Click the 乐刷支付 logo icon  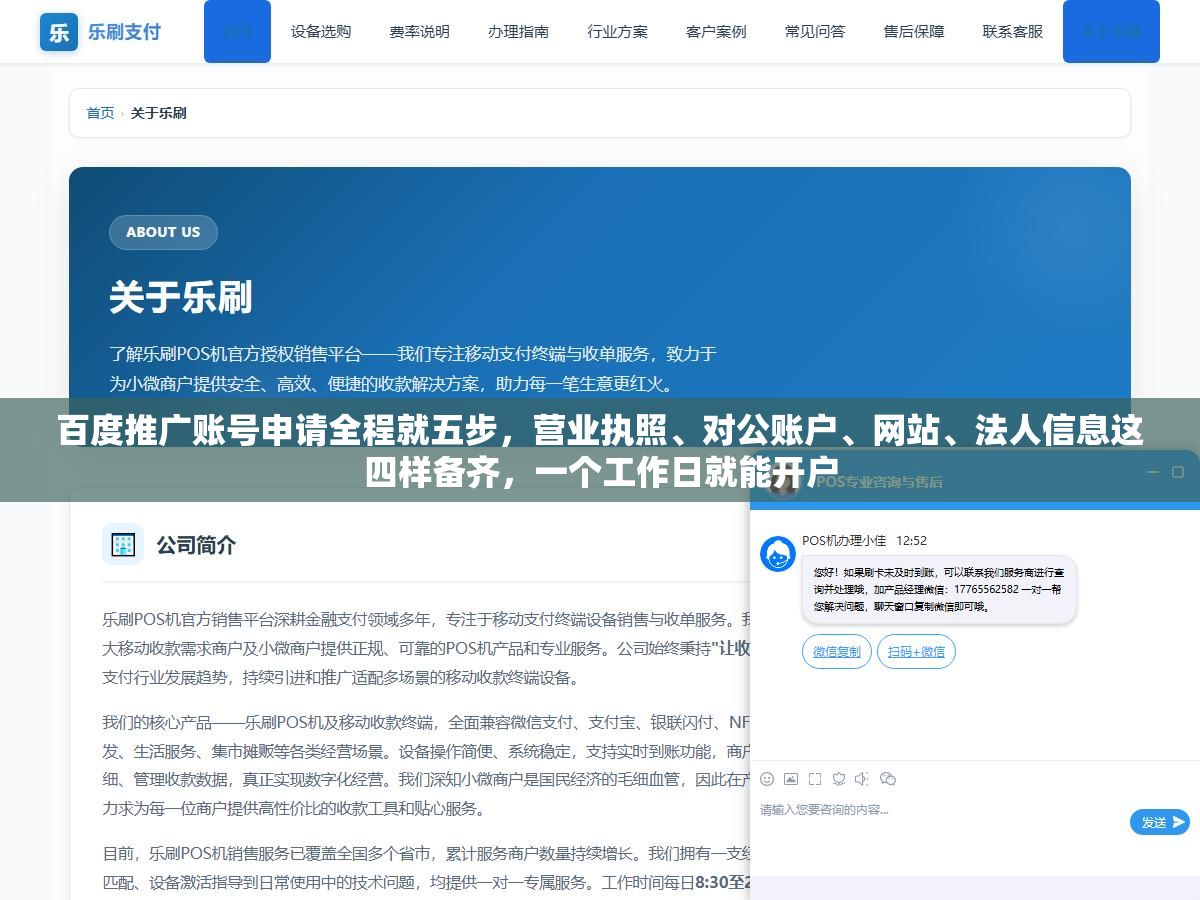pos(59,32)
